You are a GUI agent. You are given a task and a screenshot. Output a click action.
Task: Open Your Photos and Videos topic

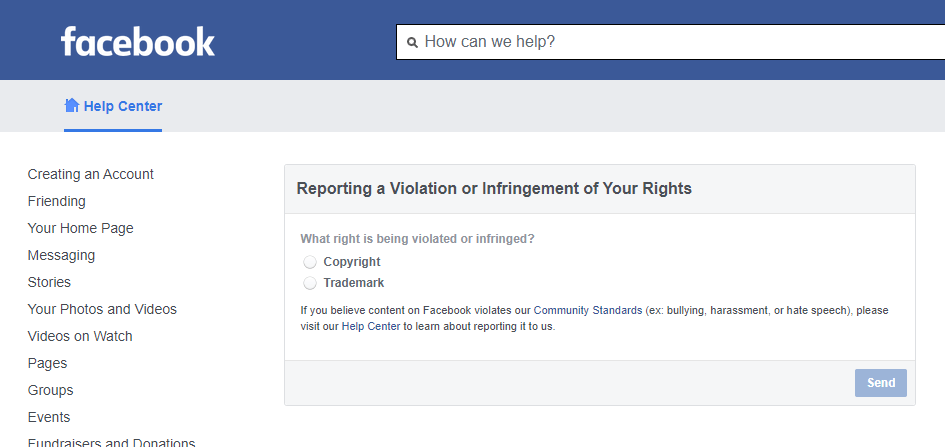(102, 309)
